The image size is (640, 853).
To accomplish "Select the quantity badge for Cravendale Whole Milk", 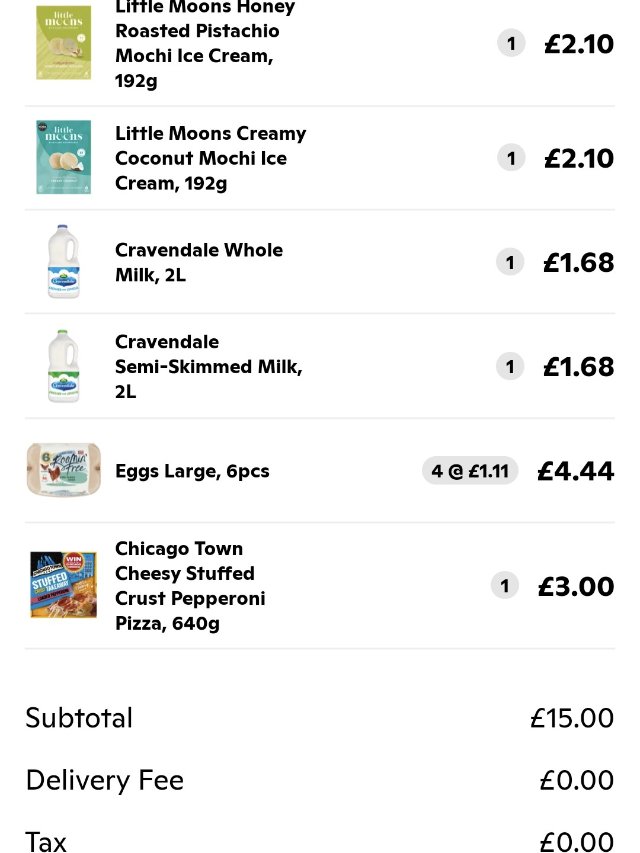I will coord(510,262).
